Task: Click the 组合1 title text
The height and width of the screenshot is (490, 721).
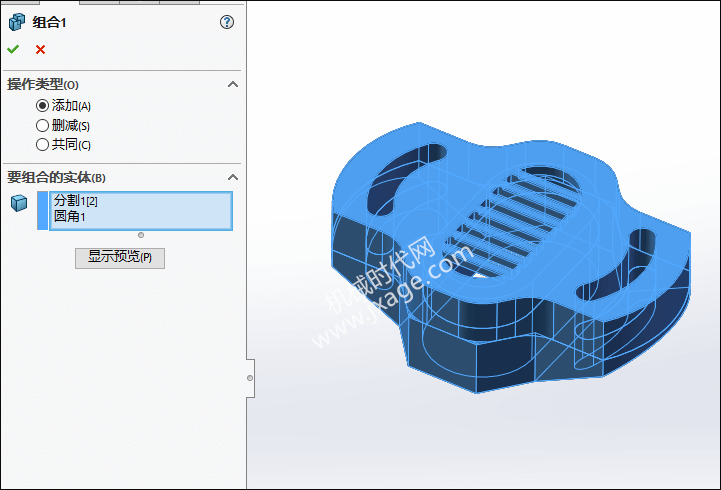Action: 50,22
